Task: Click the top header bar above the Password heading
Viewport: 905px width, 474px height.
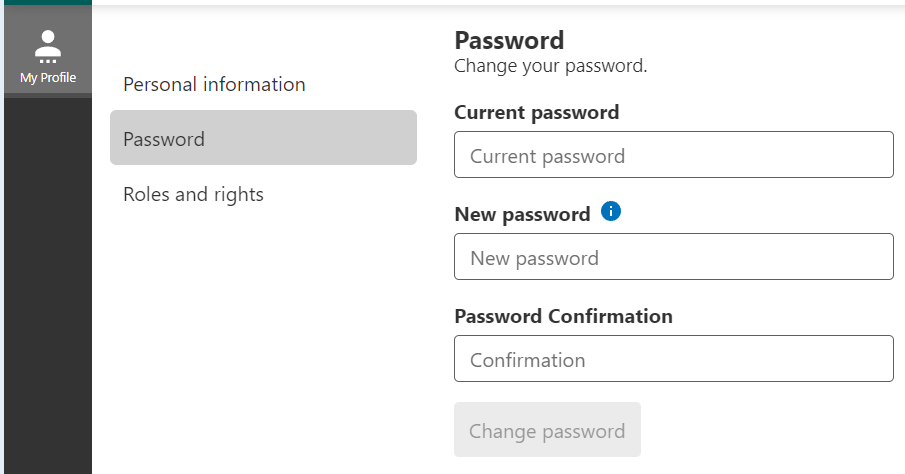Action: 500,6
